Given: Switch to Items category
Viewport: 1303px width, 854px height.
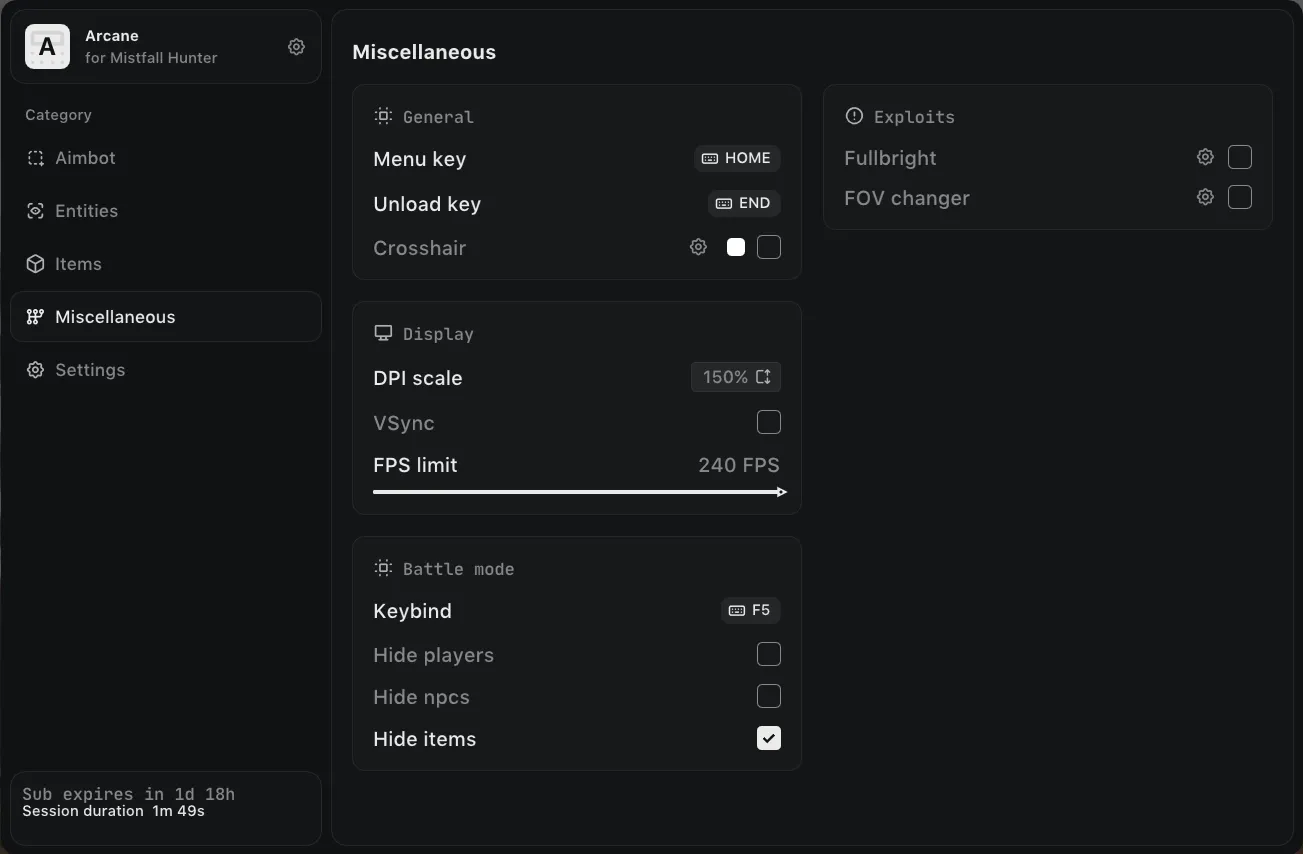Looking at the screenshot, I should pos(166,264).
